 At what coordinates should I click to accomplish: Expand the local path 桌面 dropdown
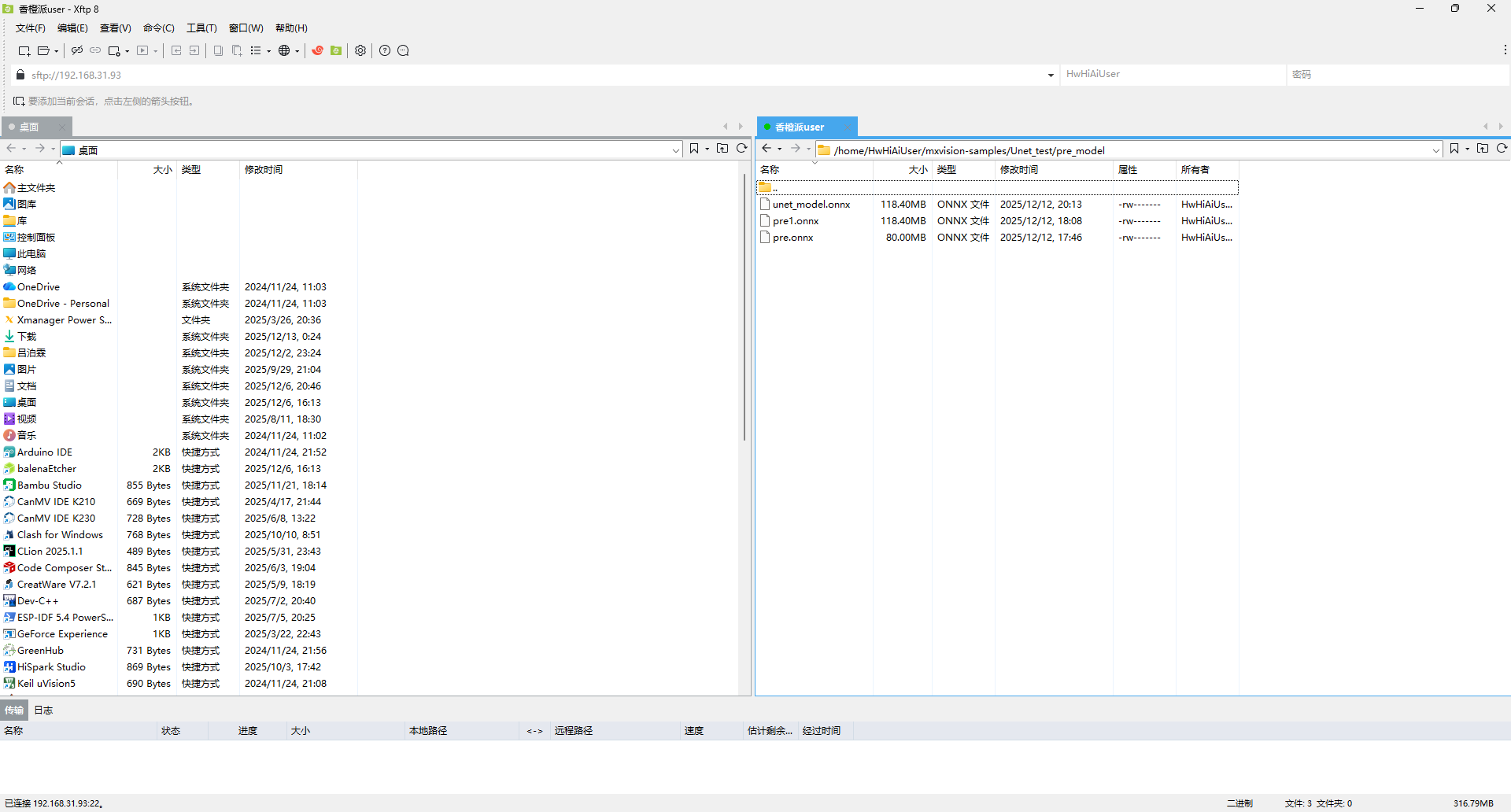pos(676,150)
